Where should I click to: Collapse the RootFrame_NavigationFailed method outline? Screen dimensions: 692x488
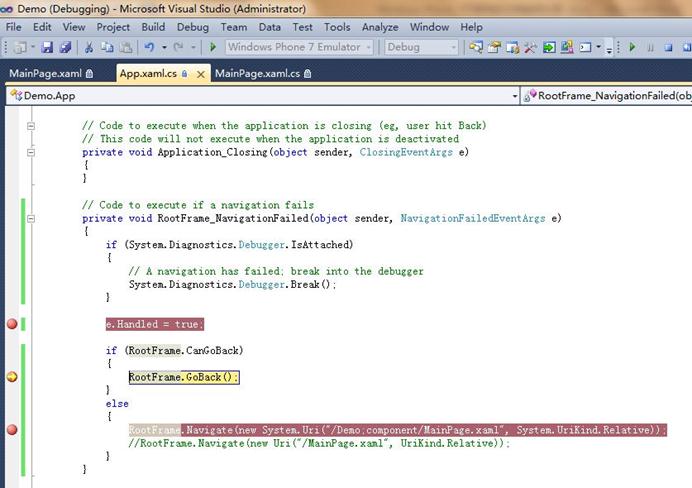tap(32, 218)
